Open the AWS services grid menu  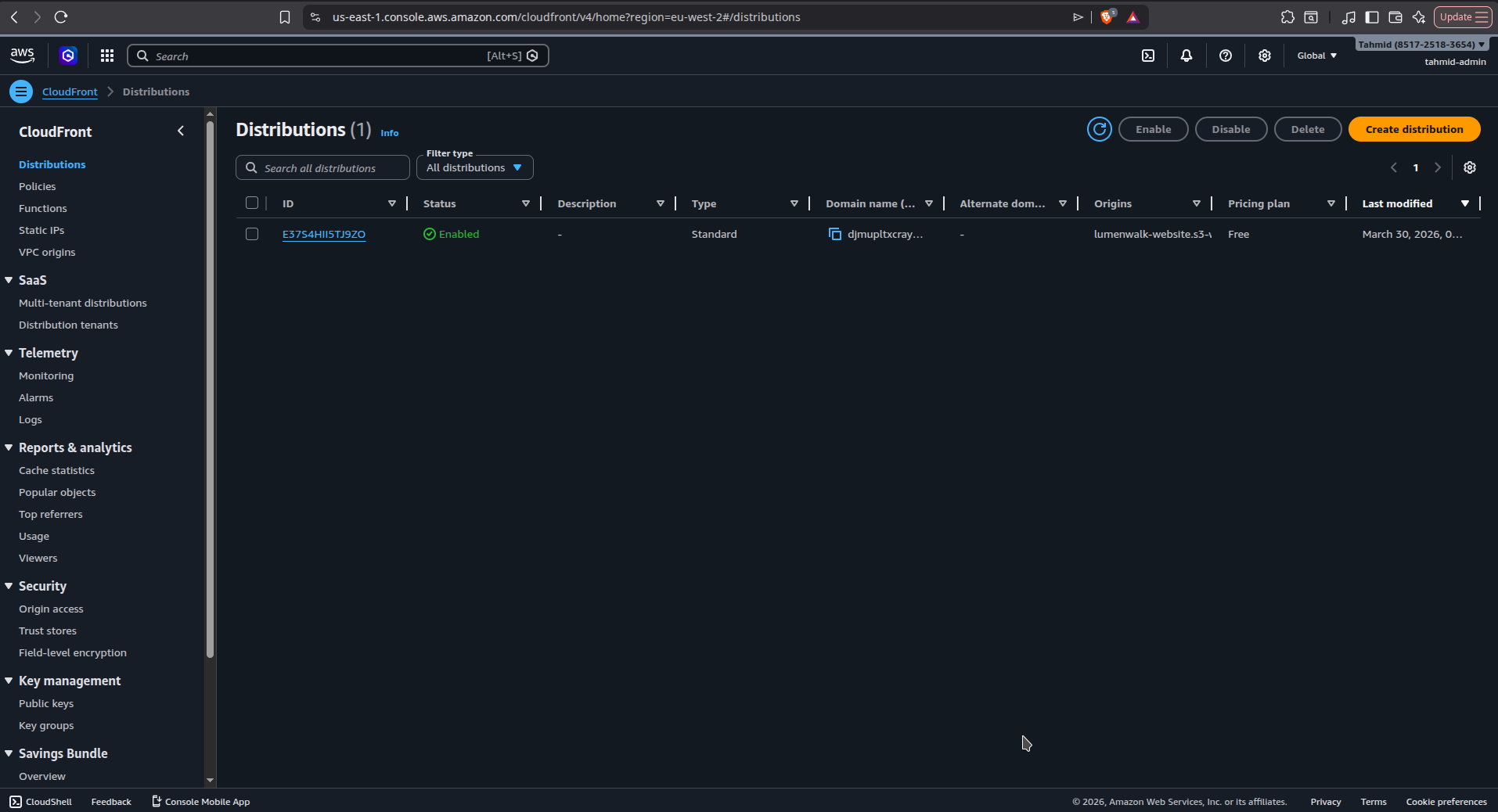[107, 56]
